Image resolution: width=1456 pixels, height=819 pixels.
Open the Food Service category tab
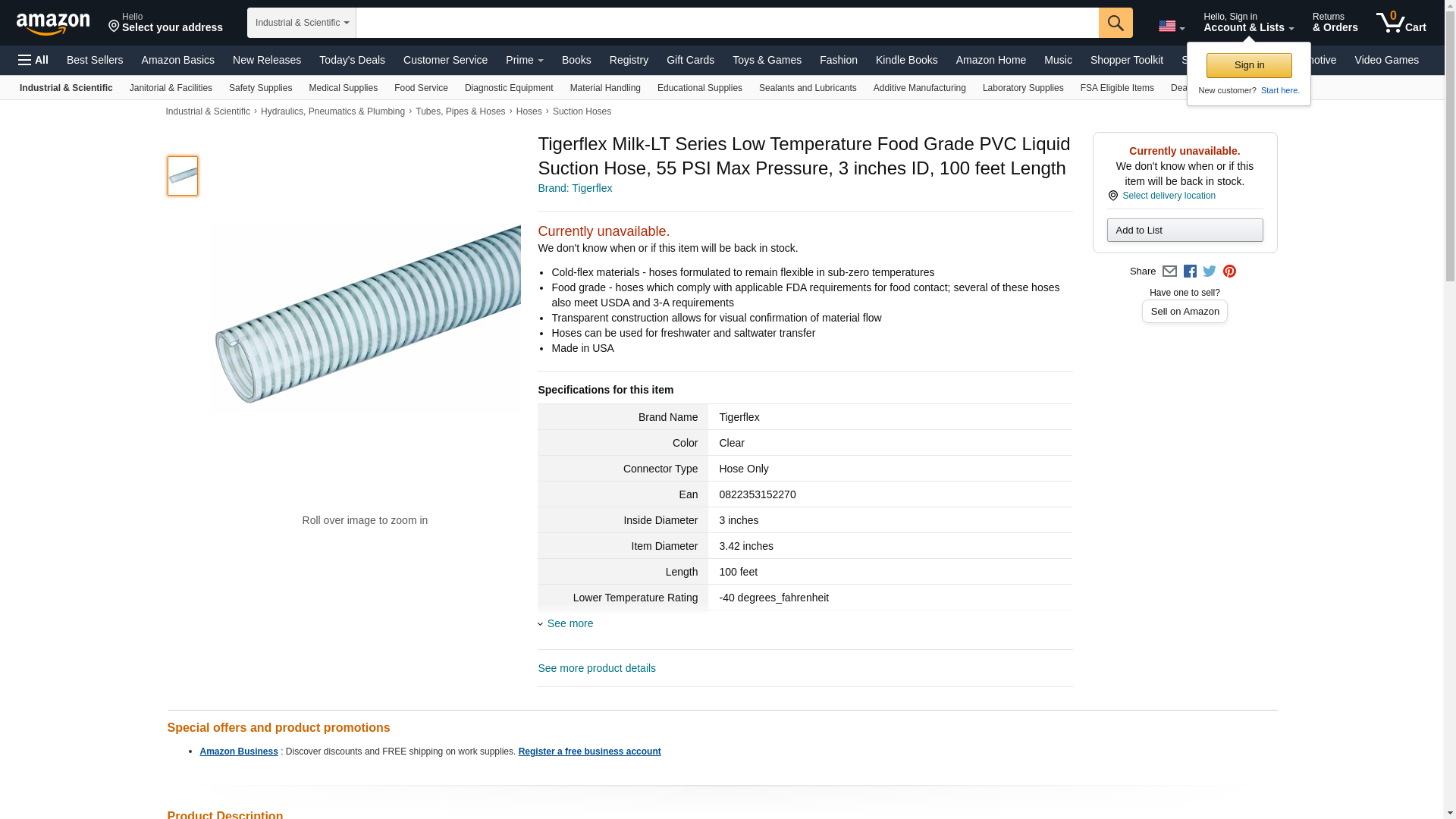[421, 88]
